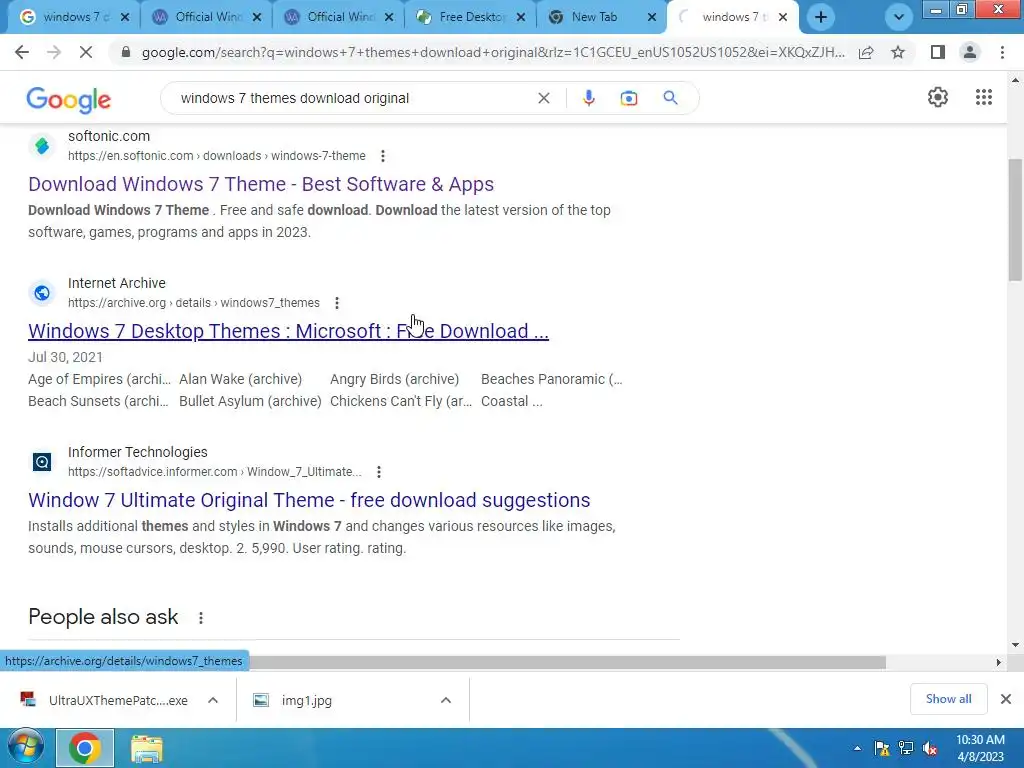Image resolution: width=1024 pixels, height=768 pixels.
Task: Share this page from the address bar
Action: point(866,52)
